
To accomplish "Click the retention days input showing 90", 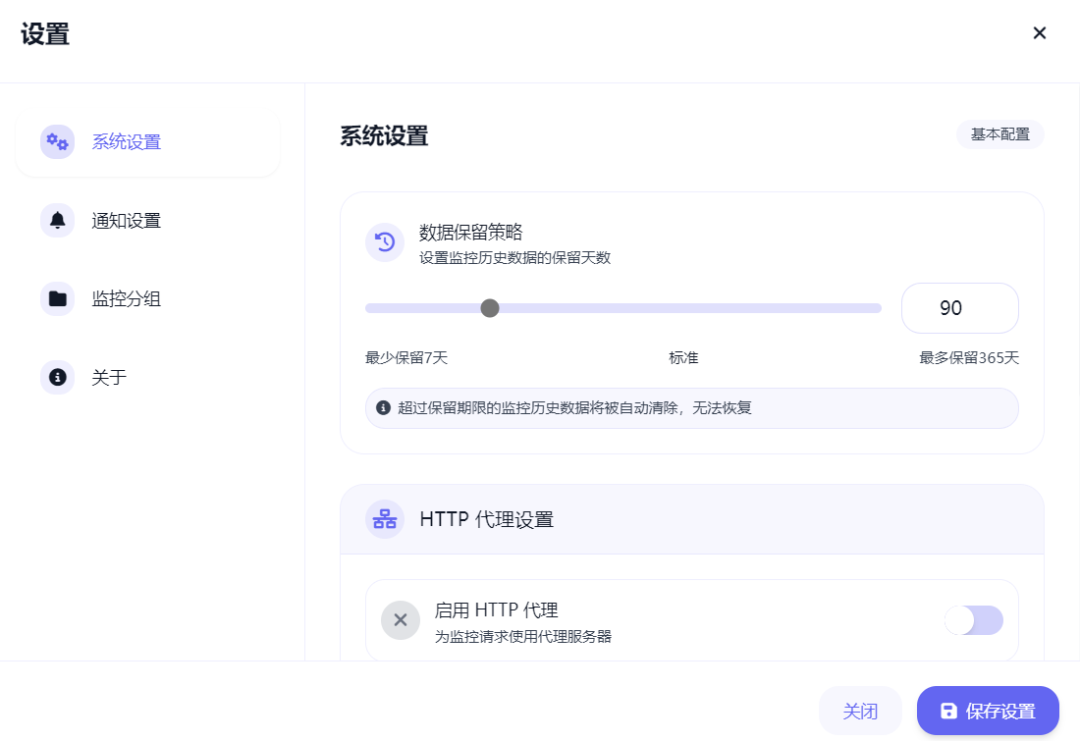I will 959,308.
